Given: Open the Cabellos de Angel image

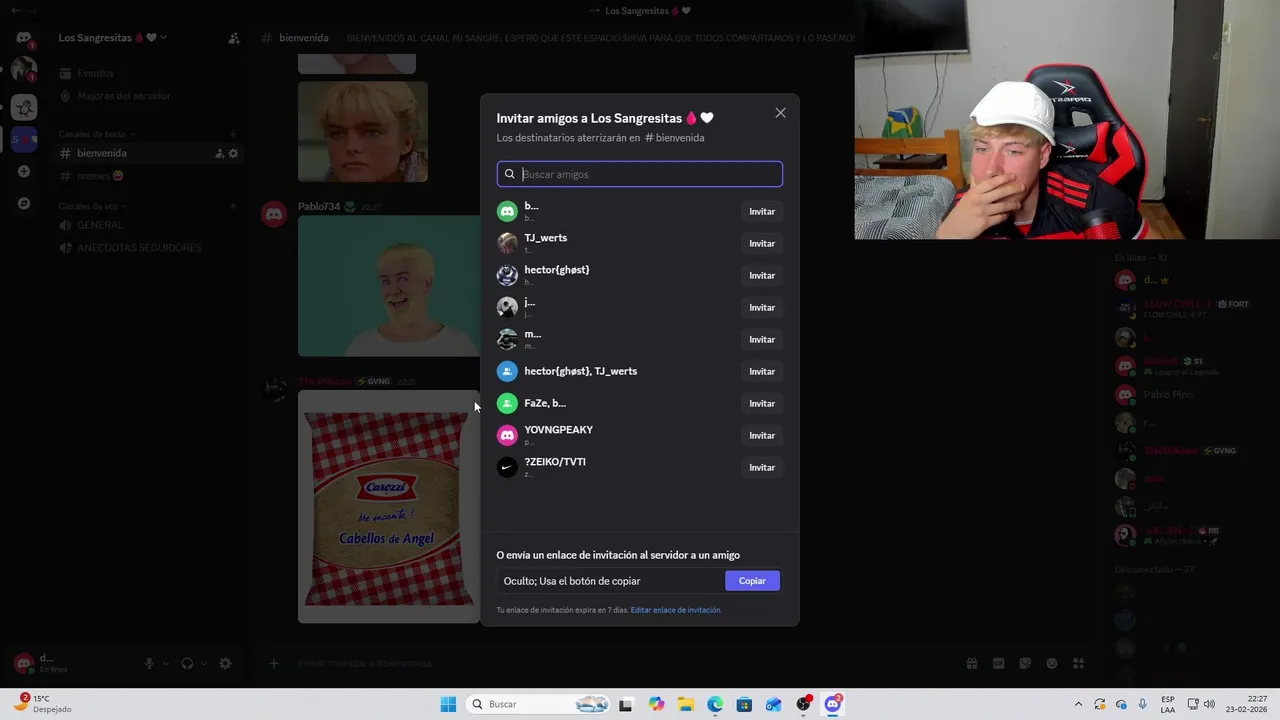Looking at the screenshot, I should click(x=389, y=507).
